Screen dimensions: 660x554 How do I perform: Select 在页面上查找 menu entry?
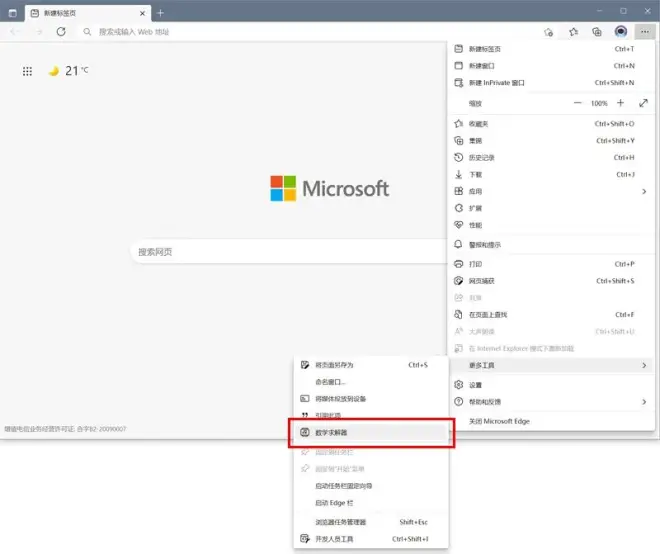[x=551, y=314]
